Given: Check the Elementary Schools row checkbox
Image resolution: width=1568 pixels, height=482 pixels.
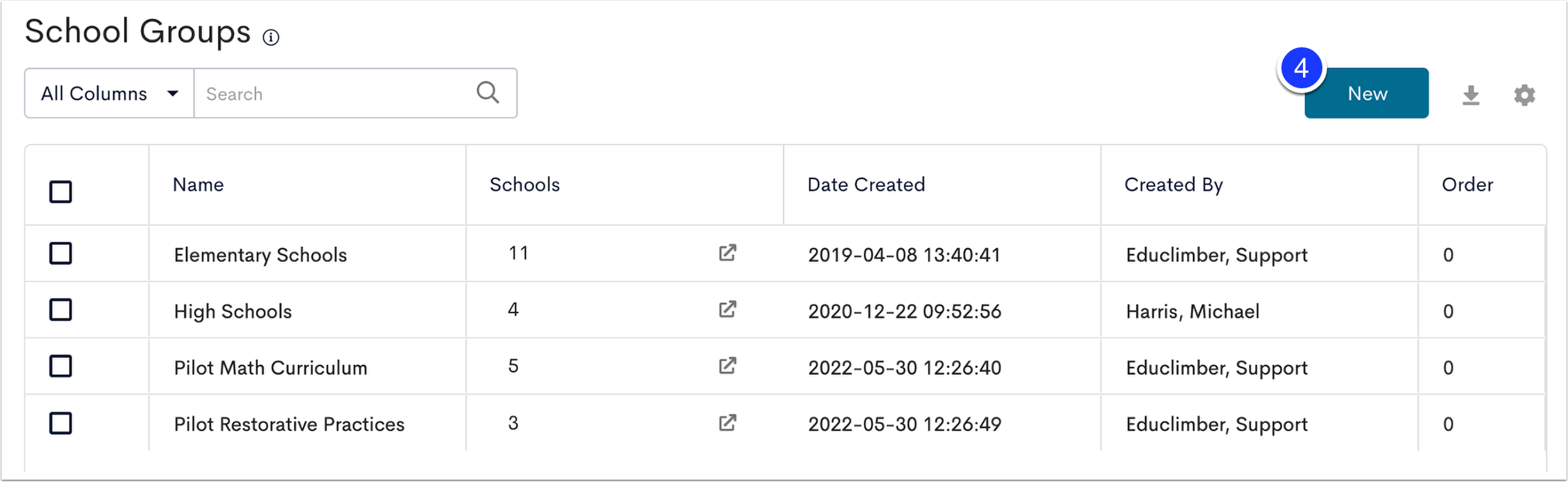Looking at the screenshot, I should [x=60, y=253].
